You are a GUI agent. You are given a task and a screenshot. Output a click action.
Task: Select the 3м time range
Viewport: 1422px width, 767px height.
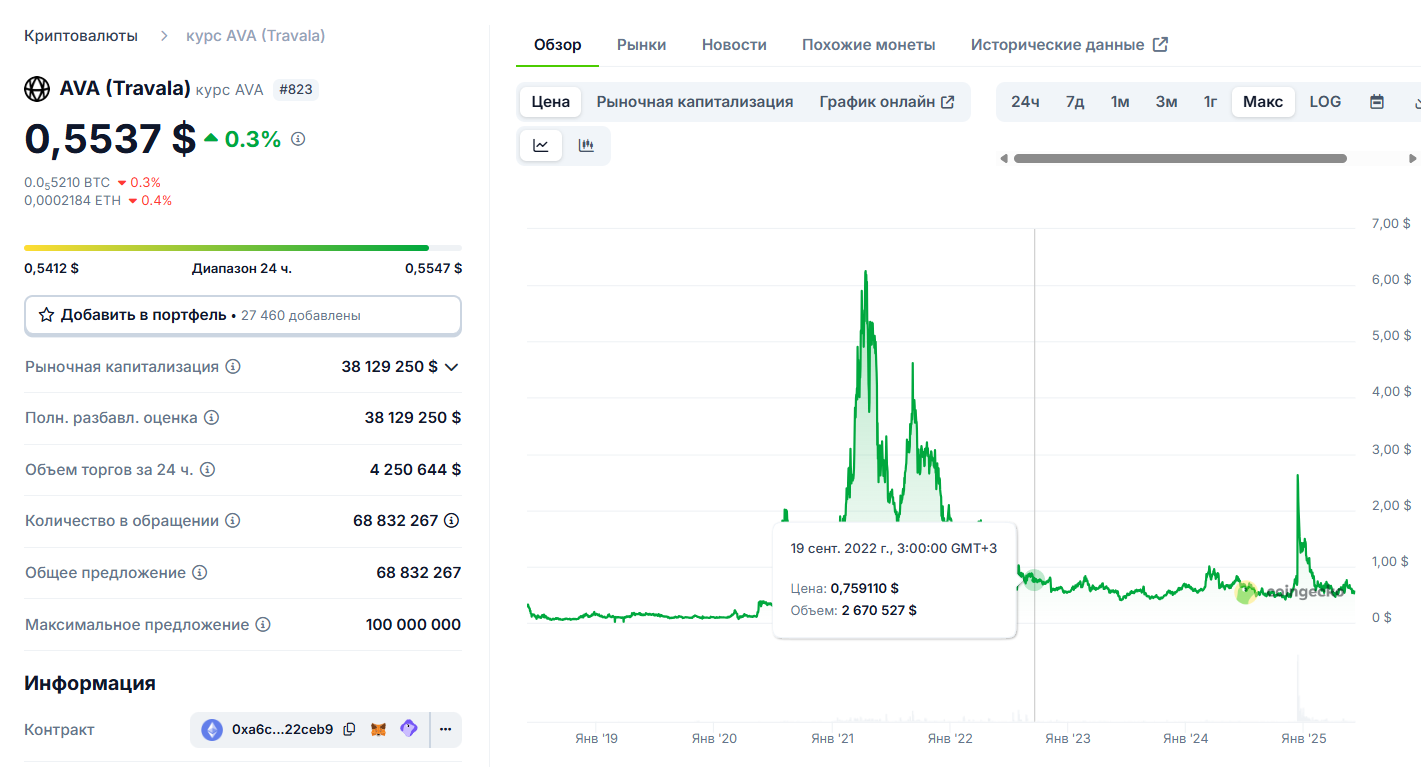coord(1166,102)
